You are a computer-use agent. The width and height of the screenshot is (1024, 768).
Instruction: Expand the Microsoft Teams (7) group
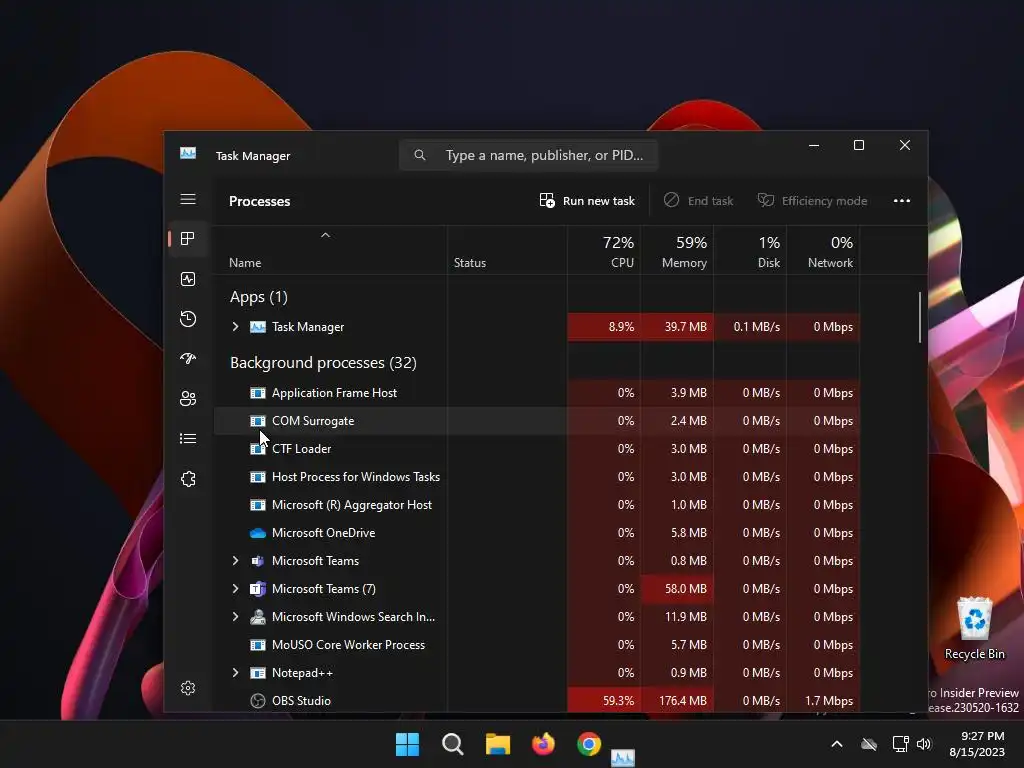click(x=235, y=589)
